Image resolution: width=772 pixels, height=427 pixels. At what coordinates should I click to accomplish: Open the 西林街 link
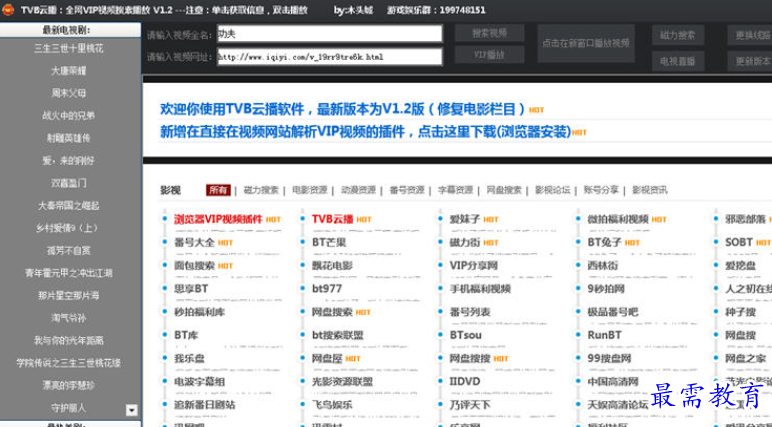603,265
